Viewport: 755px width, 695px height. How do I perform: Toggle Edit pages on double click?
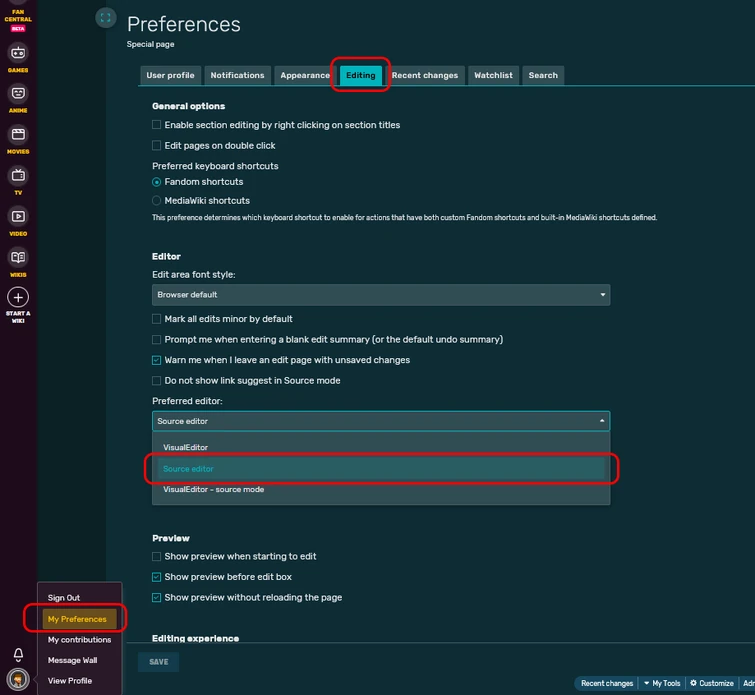coord(156,146)
